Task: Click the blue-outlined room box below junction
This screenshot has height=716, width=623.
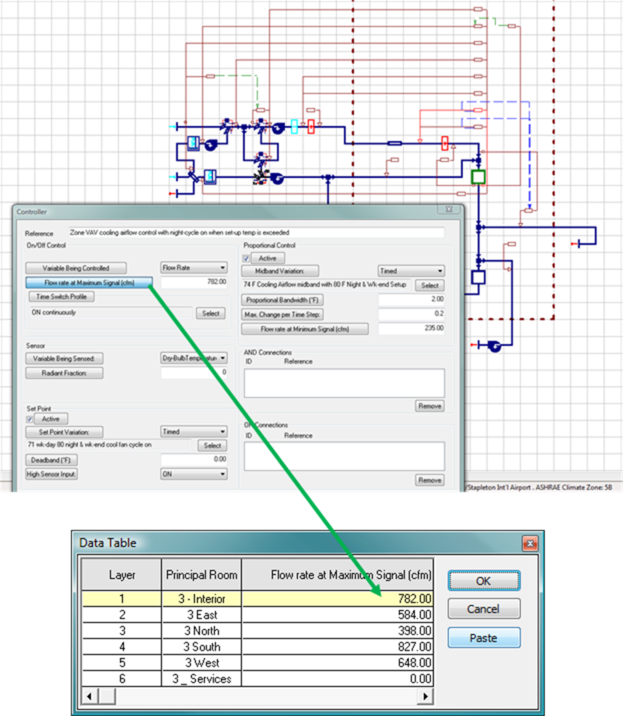Action: 479,277
